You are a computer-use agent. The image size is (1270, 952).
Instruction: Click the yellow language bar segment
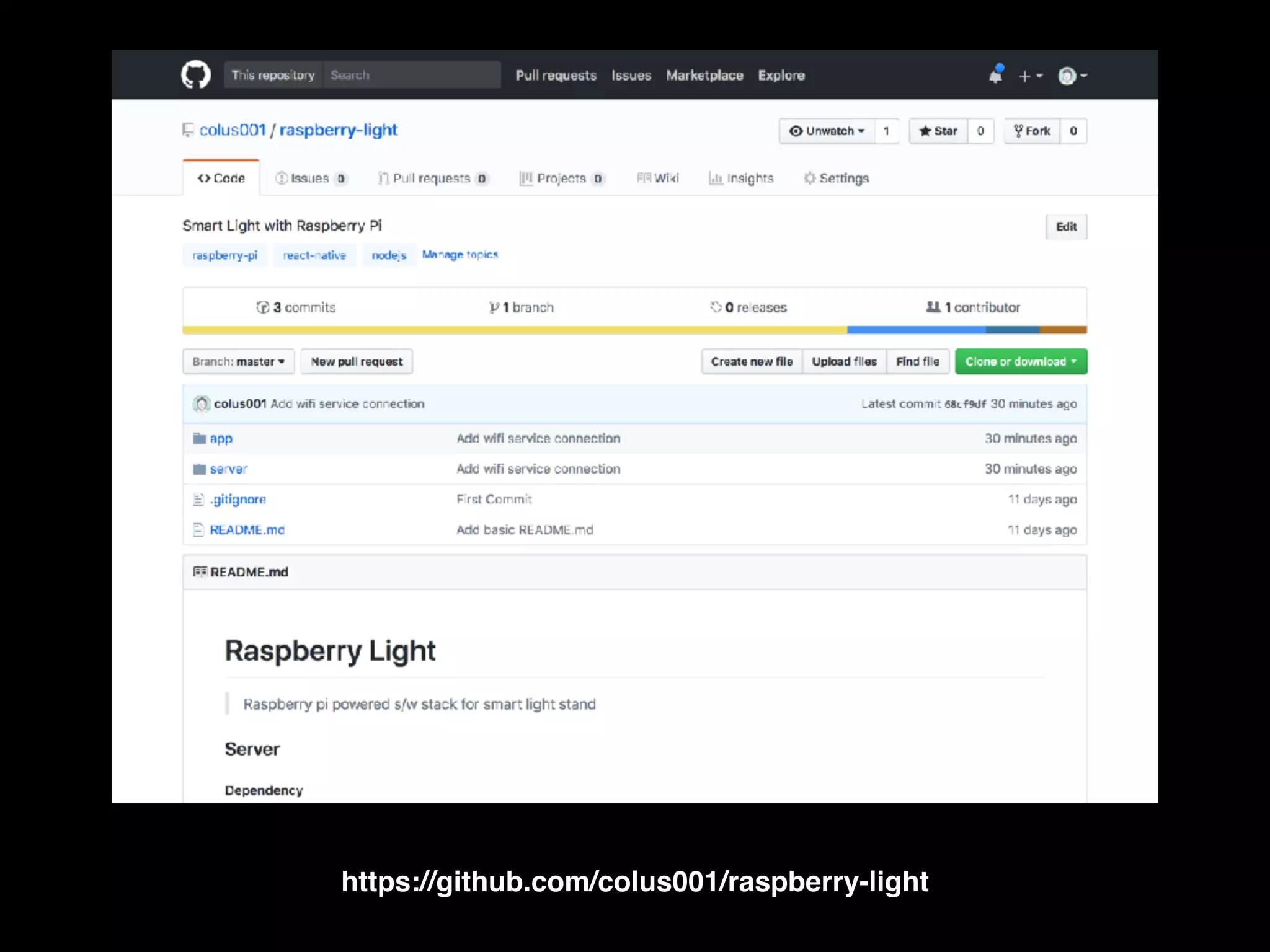[515, 330]
